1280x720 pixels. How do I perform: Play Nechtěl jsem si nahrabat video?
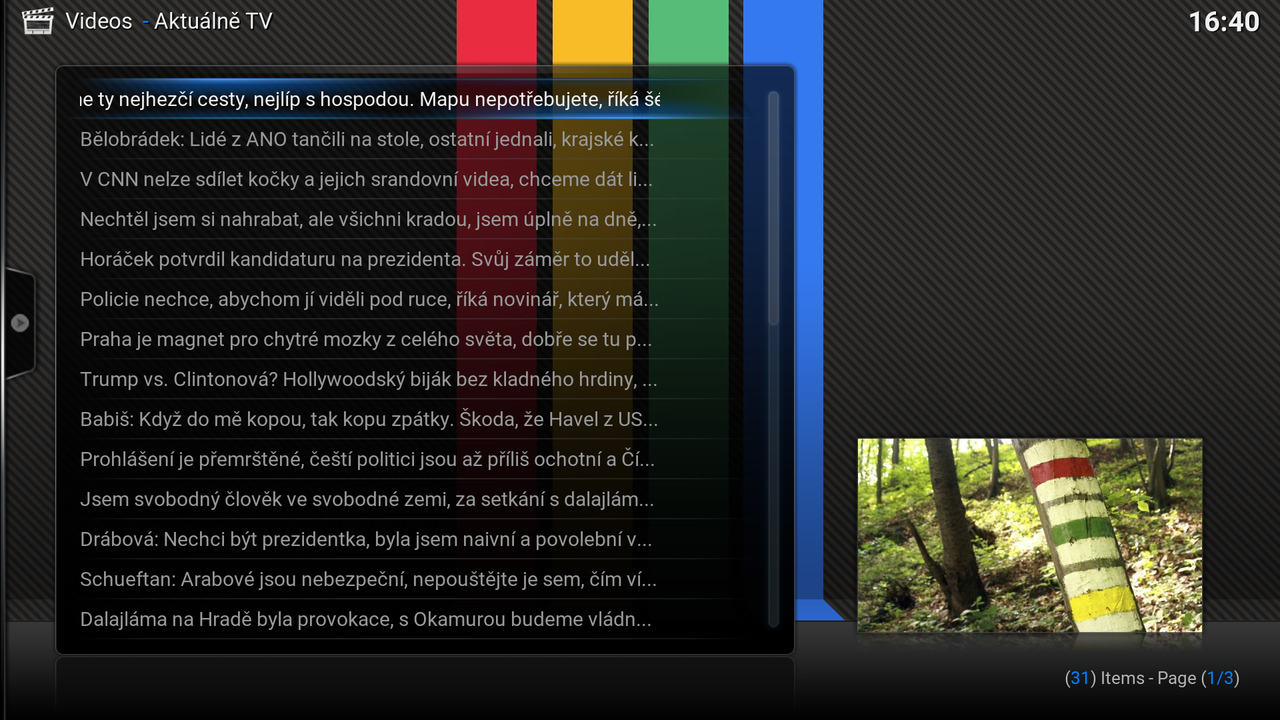coord(366,220)
